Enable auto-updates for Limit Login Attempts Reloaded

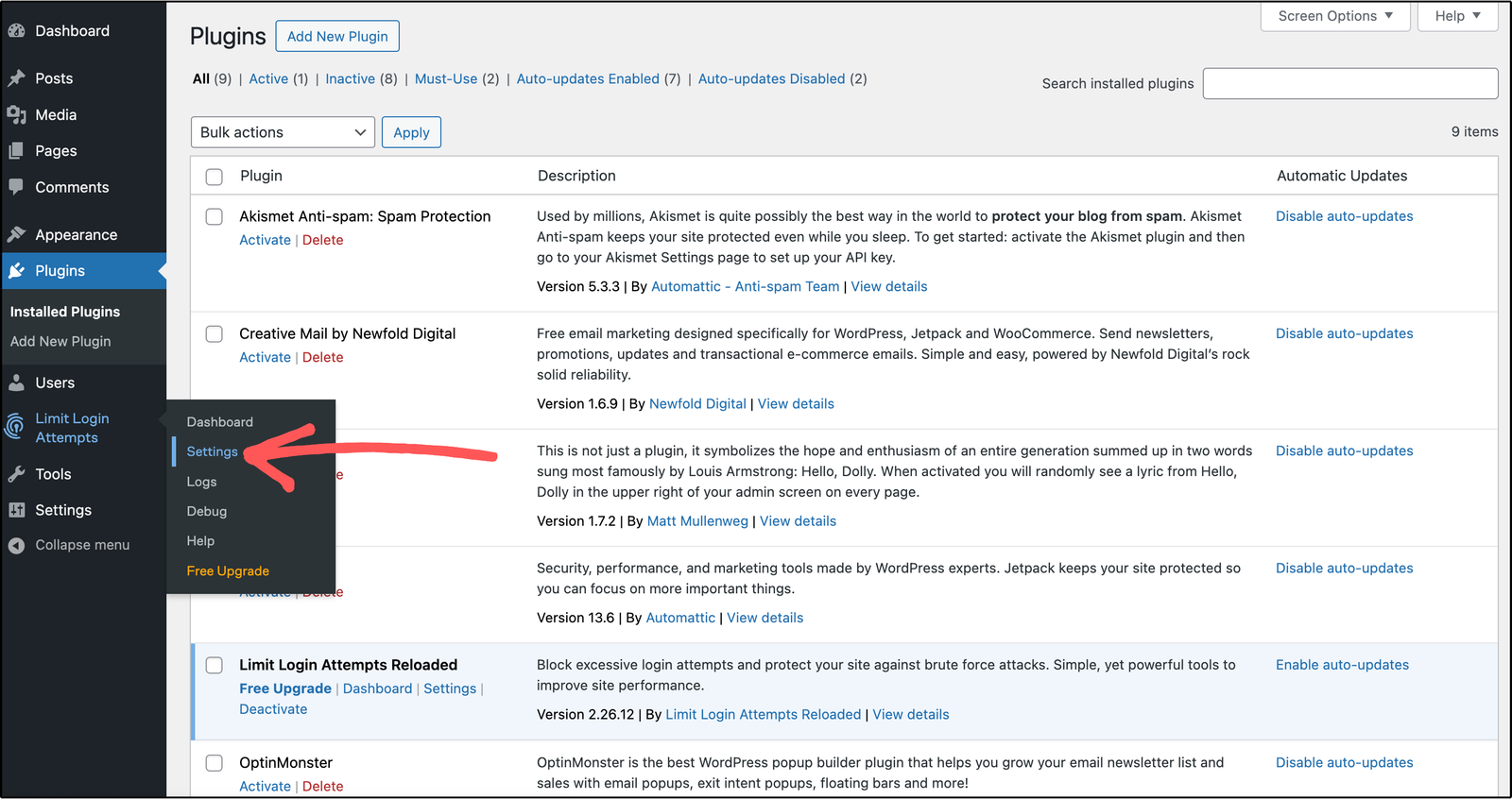tap(1342, 665)
